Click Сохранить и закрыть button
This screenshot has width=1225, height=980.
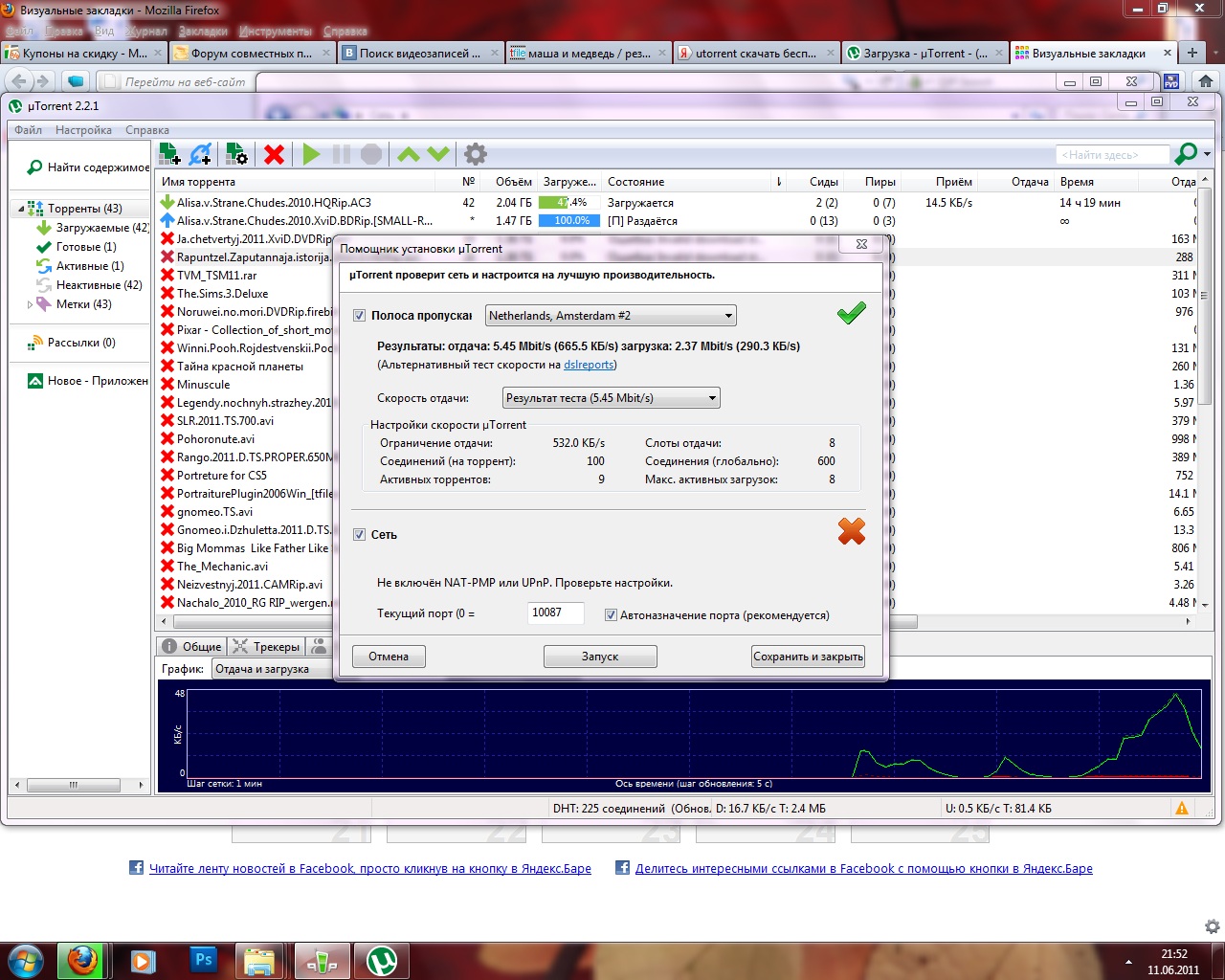tap(809, 657)
